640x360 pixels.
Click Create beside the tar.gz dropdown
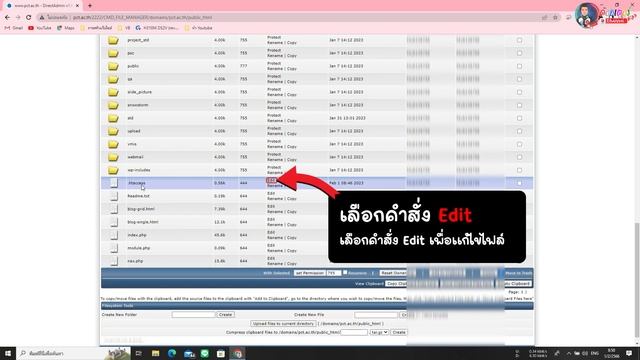pyautogui.click(x=399, y=332)
